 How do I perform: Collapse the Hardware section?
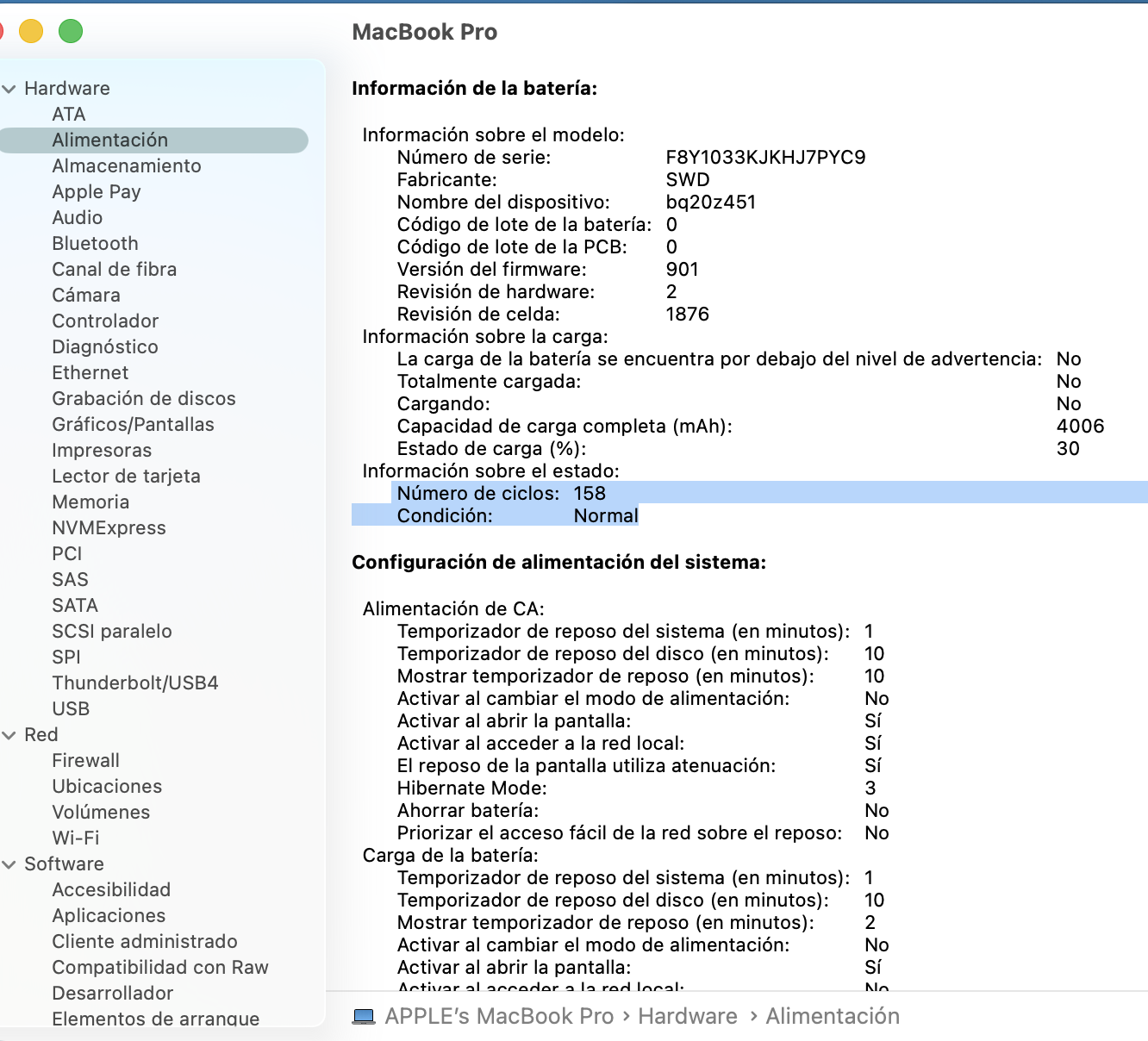pos(9,89)
